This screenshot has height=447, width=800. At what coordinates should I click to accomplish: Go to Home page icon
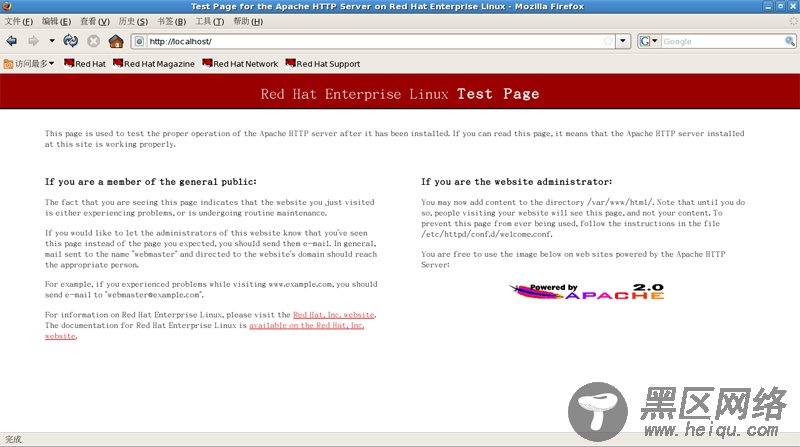click(x=116, y=41)
